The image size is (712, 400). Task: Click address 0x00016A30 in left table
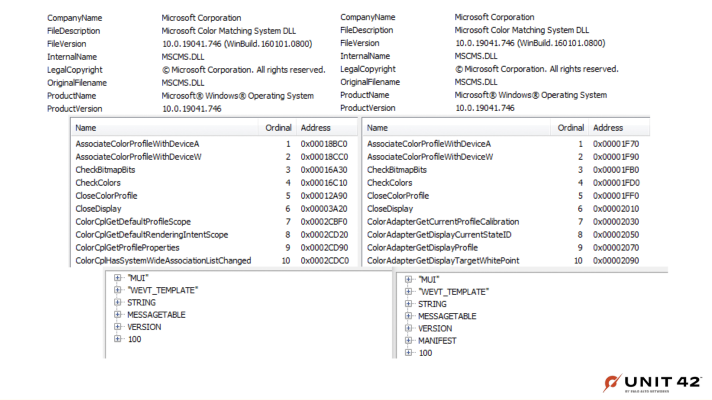[324, 170]
